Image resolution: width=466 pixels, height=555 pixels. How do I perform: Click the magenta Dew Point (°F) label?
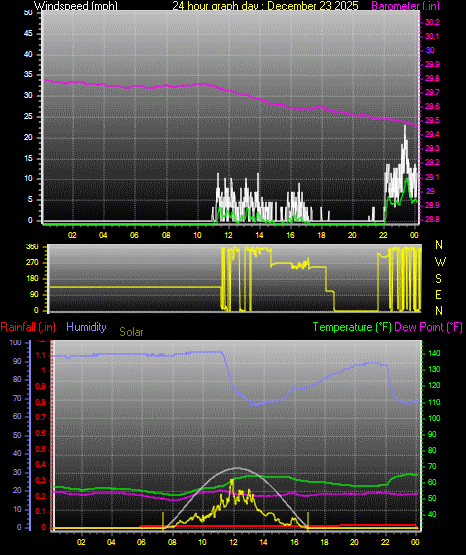(x=428, y=327)
